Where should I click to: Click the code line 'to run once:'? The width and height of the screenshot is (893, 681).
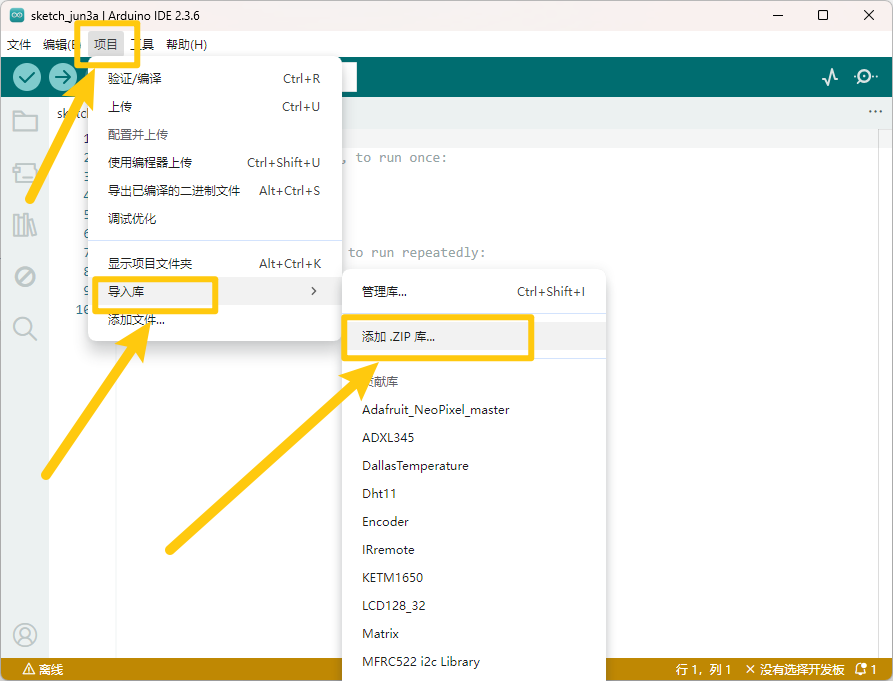point(401,158)
